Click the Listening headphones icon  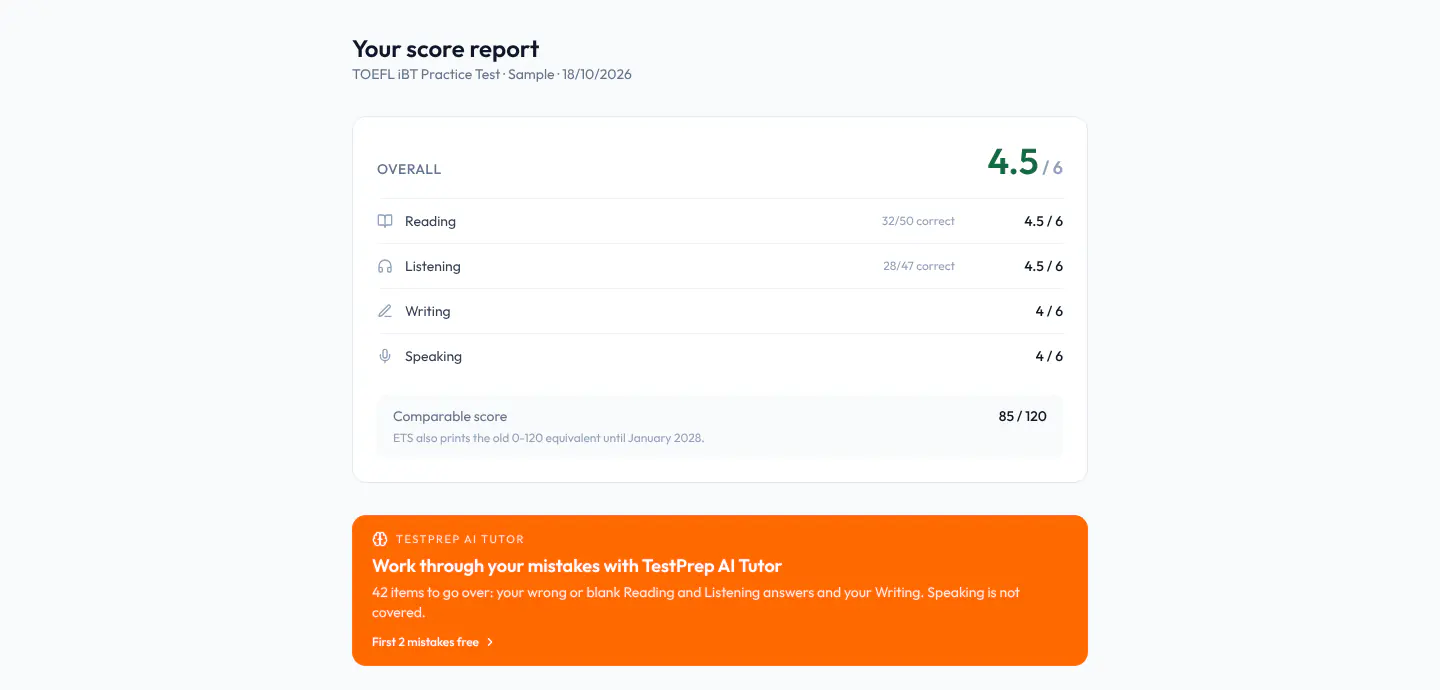(385, 266)
